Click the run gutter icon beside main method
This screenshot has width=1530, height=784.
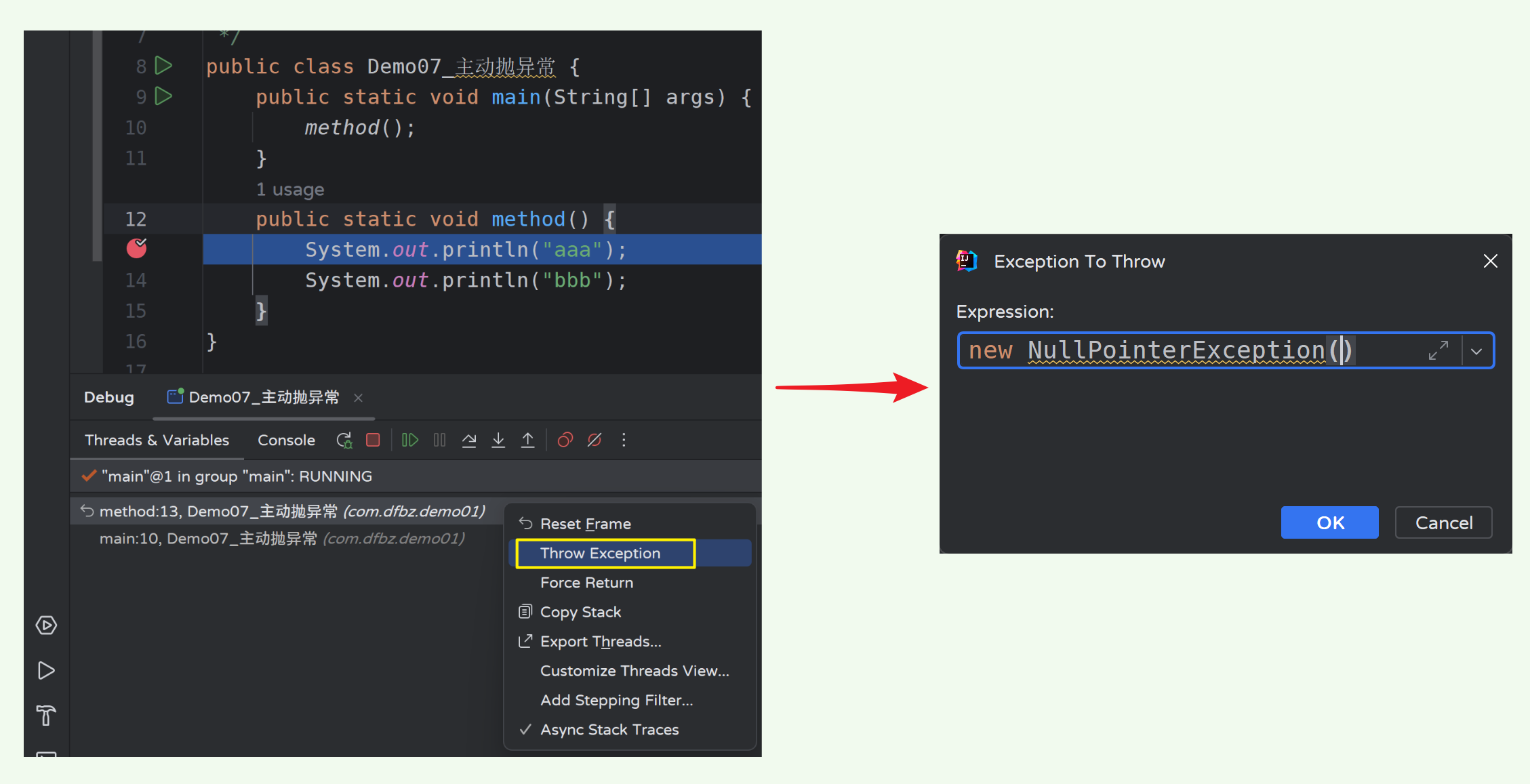click(x=163, y=96)
